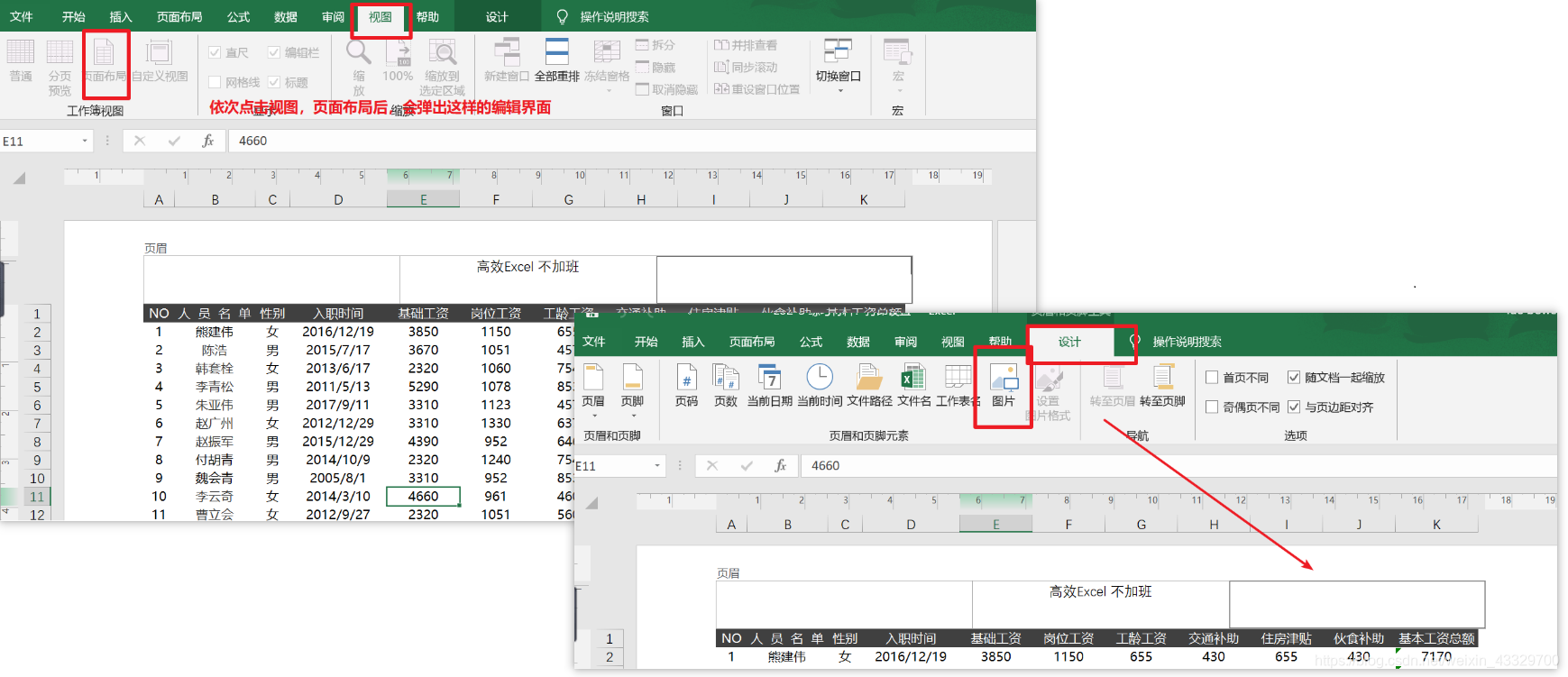Viewport: 1568px width, 677px height.
Task: Select row 11 header in back window
Action: pyautogui.click(x=37, y=497)
